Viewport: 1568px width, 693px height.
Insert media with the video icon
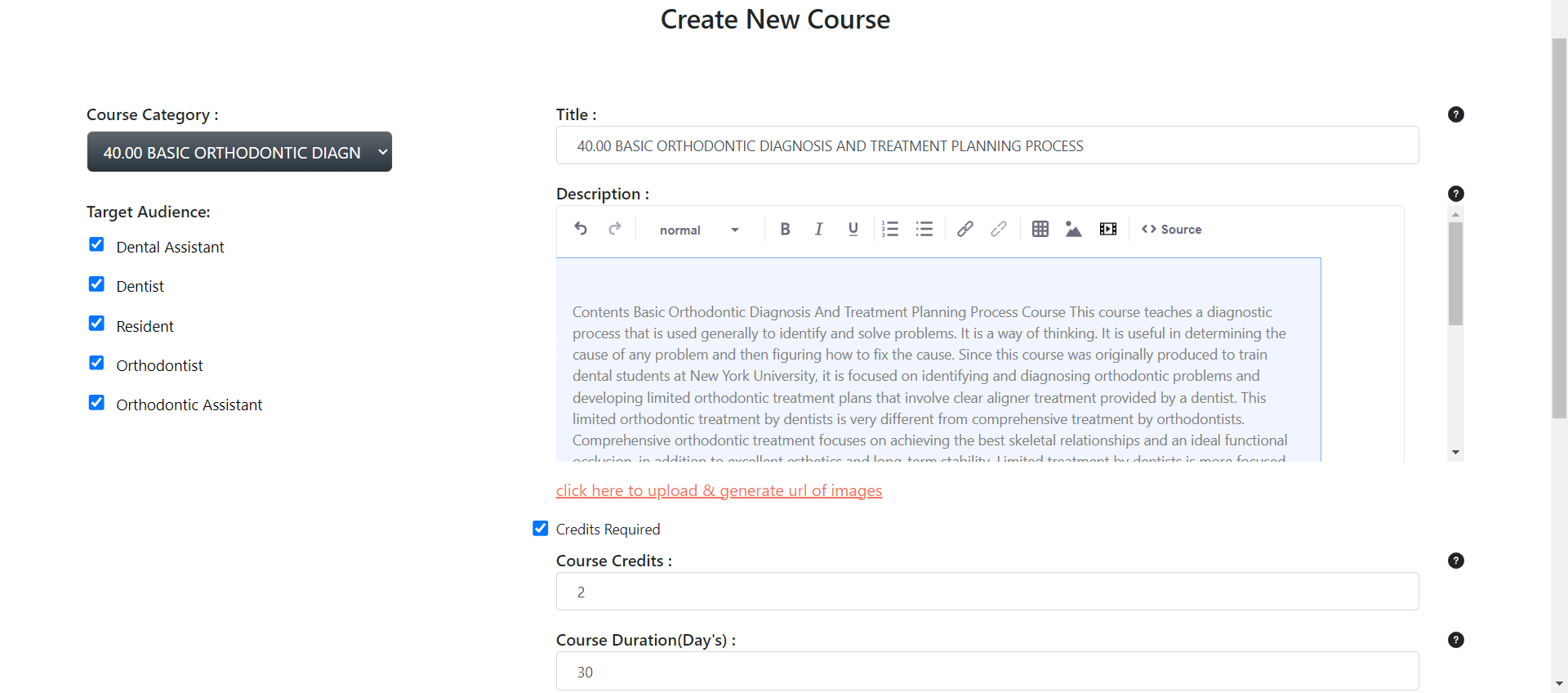coord(1107,229)
